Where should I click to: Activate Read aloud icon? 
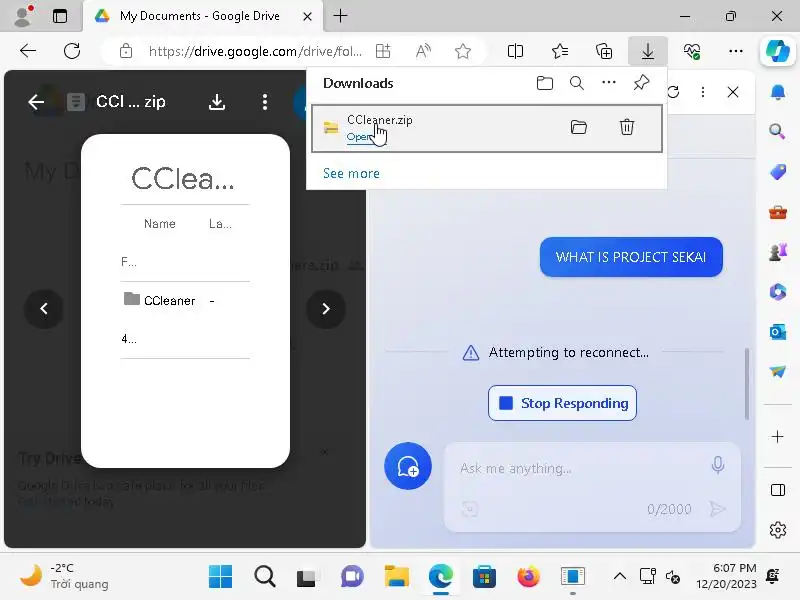coord(423,51)
